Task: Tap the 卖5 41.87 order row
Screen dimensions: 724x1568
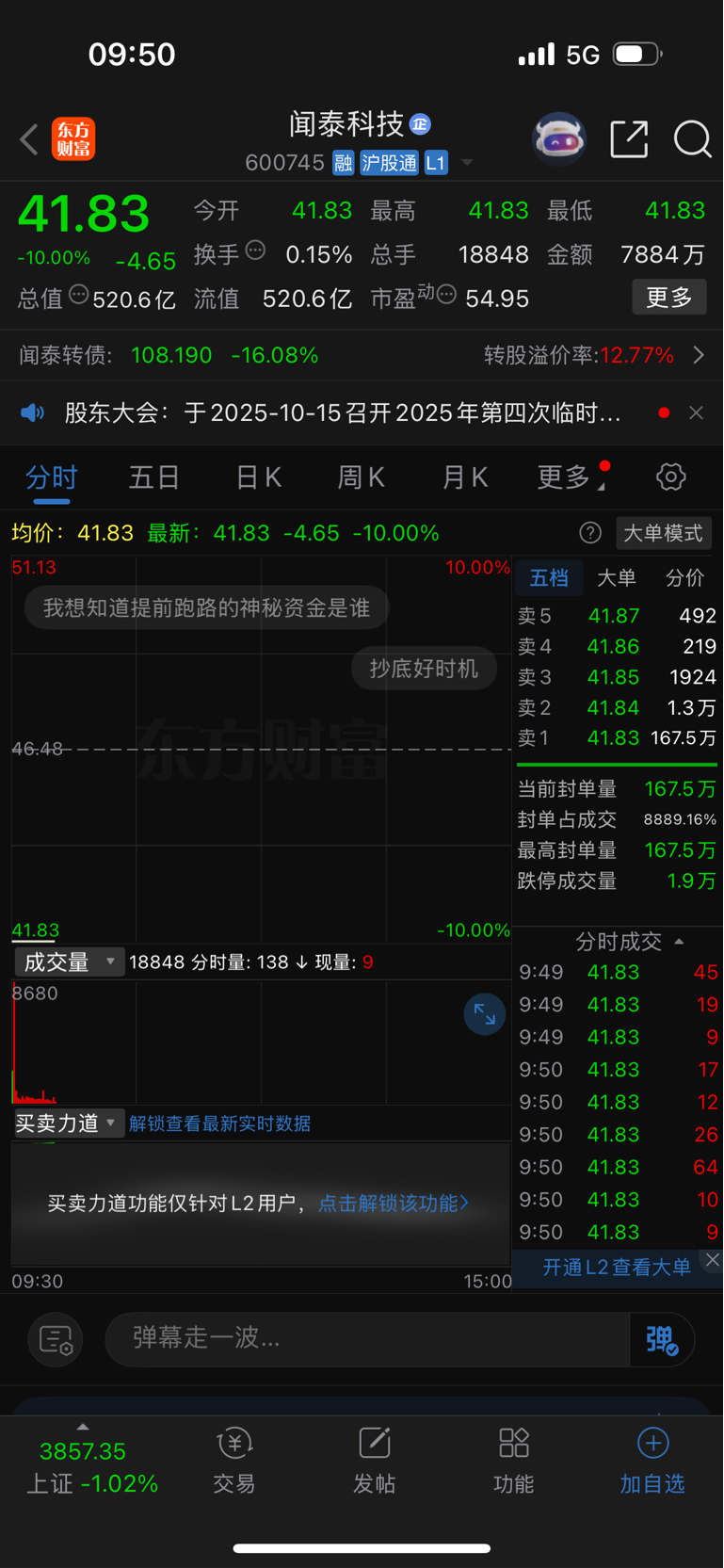Action: (617, 616)
